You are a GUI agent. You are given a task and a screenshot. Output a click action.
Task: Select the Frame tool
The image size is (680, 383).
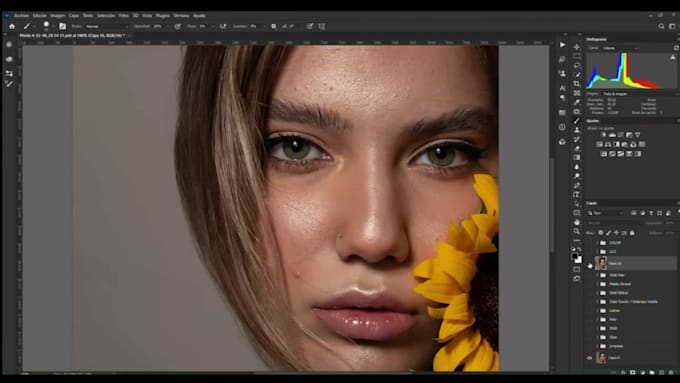576,93
